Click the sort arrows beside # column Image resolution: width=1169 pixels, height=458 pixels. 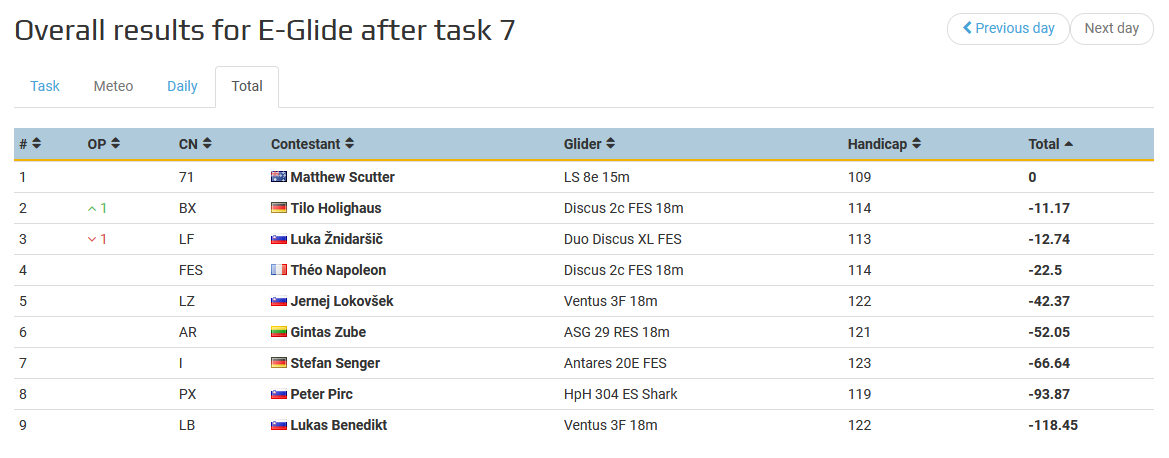coord(37,144)
